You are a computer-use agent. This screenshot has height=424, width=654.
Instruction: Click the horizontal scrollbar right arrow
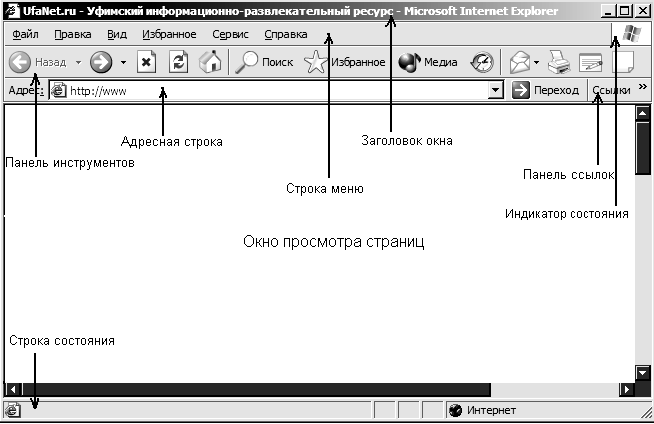626,389
